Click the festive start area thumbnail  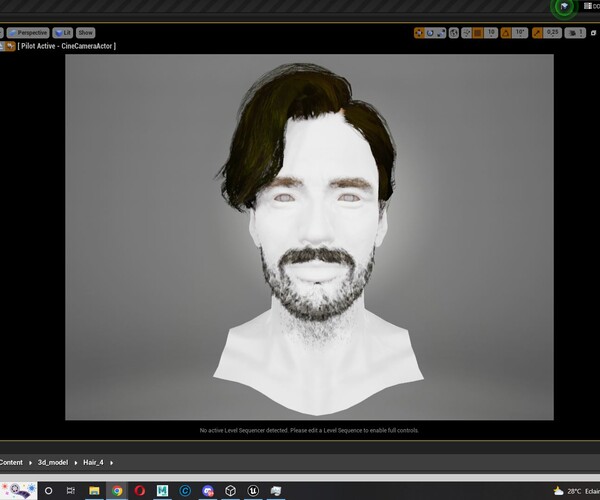coord(18,491)
